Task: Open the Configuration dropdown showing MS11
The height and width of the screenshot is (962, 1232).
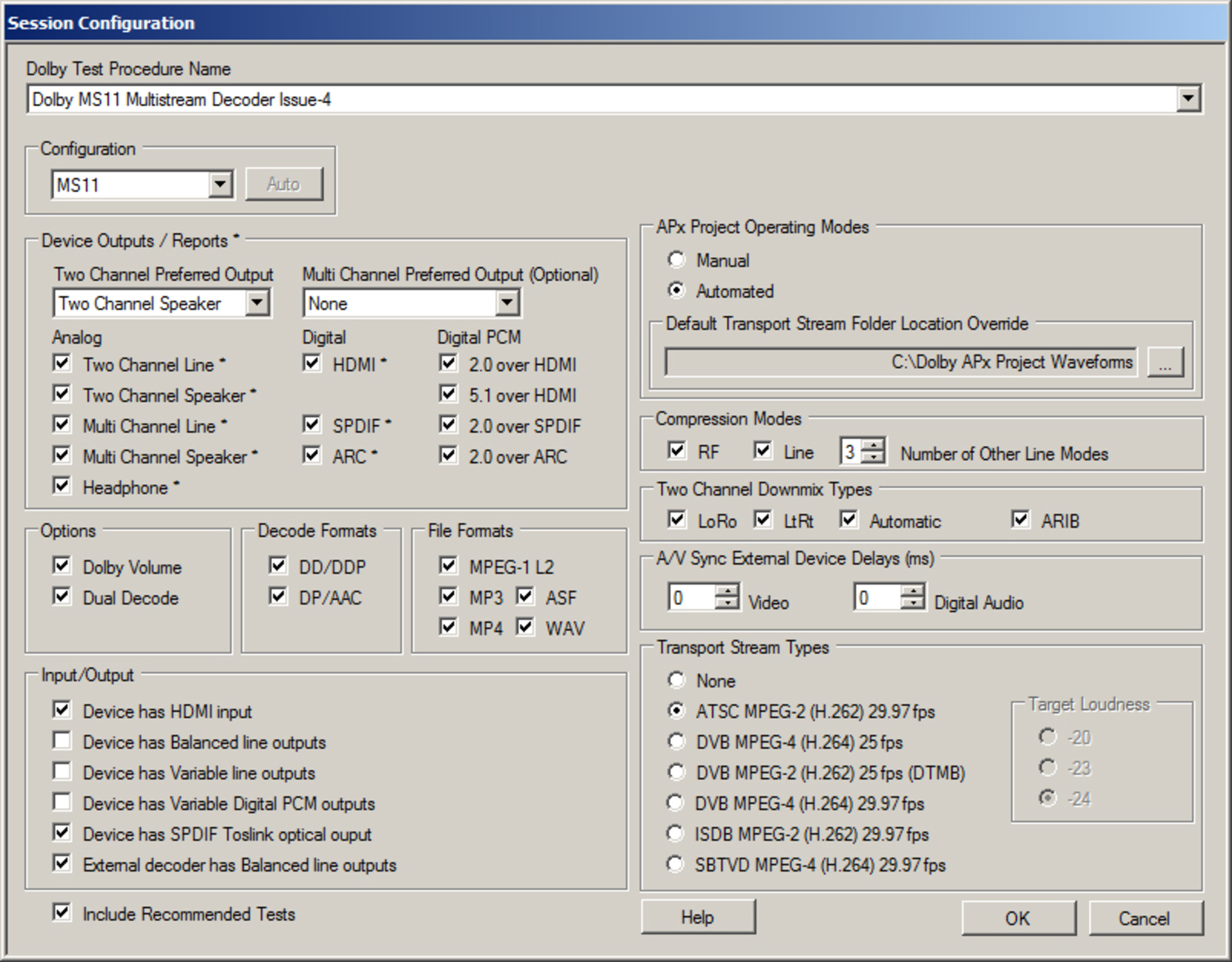Action: click(221, 184)
